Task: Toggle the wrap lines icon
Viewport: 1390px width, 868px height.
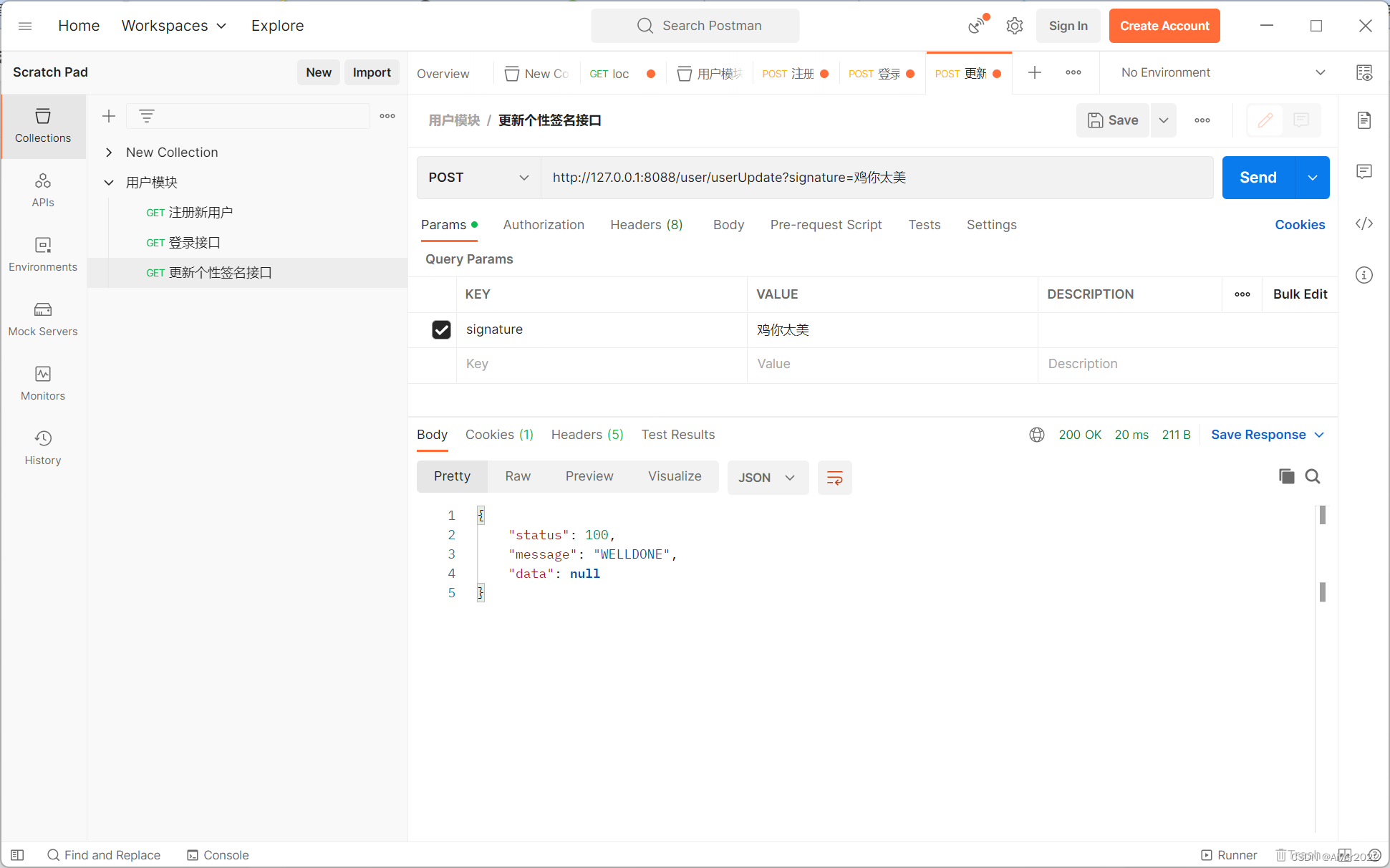Action: click(x=834, y=478)
